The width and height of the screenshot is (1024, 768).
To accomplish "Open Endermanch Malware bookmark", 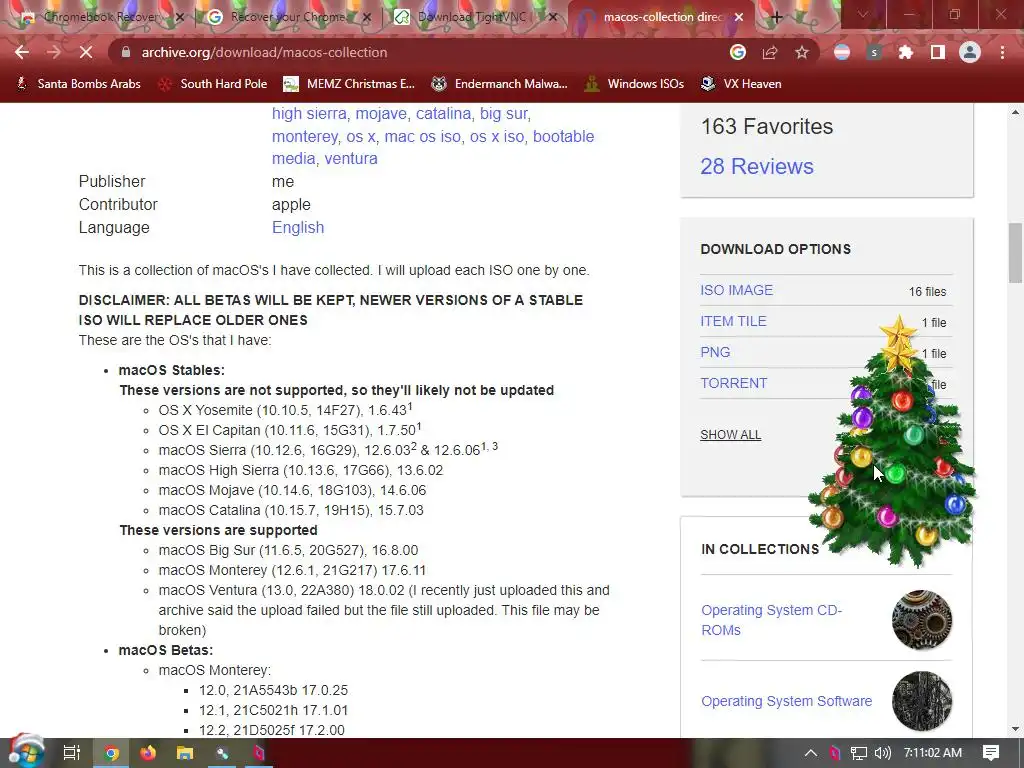I will pos(500,84).
